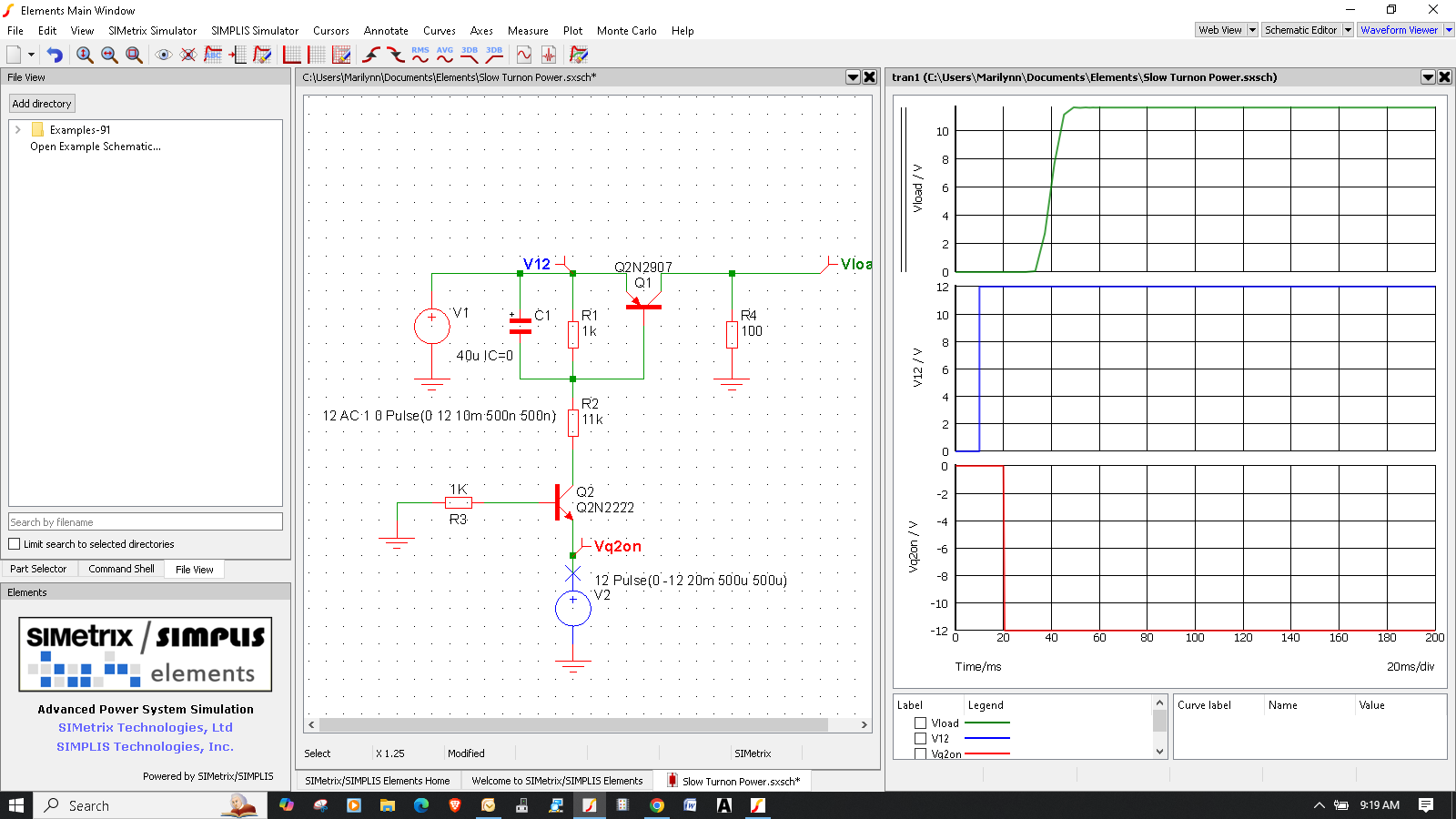Click the Search by filename field
This screenshot has width=1456, height=819.
[x=146, y=522]
